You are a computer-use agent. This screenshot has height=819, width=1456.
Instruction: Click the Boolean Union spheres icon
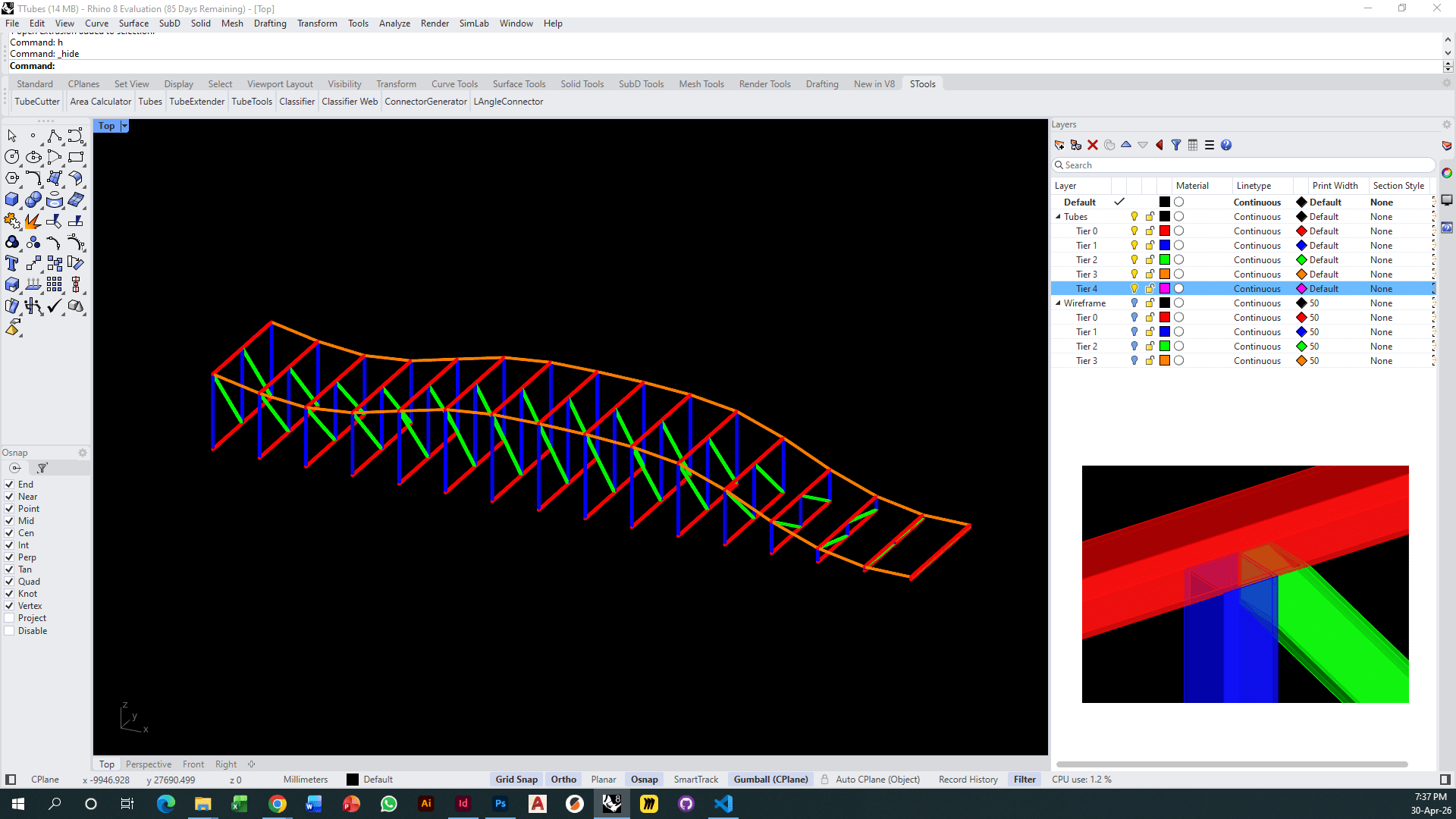tap(33, 199)
